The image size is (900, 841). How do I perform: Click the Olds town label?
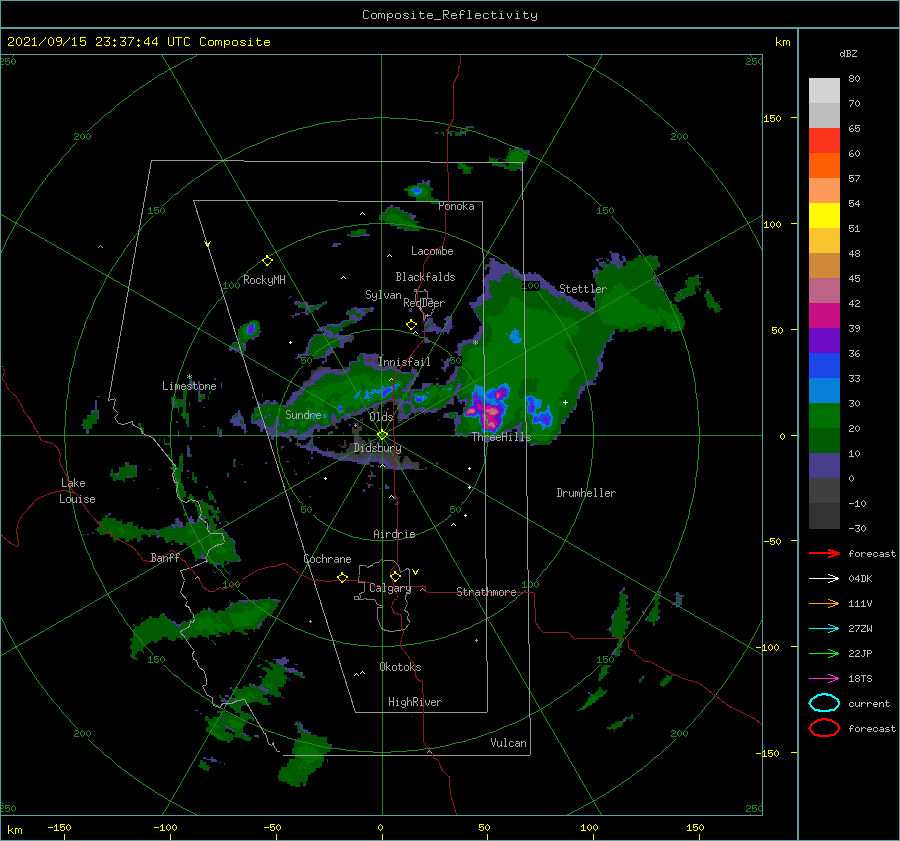pyautogui.click(x=381, y=417)
